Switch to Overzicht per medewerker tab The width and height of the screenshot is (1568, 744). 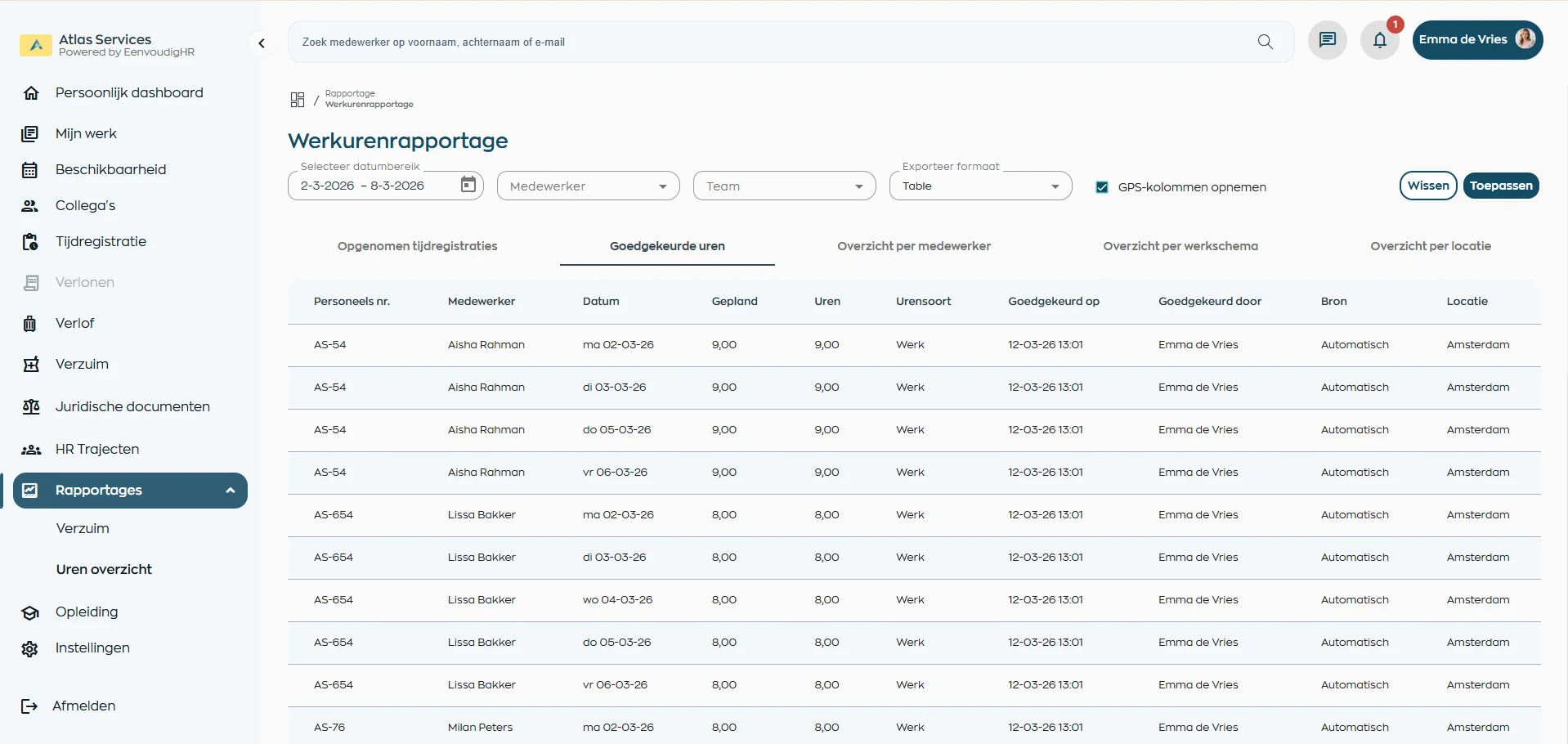[x=913, y=246]
